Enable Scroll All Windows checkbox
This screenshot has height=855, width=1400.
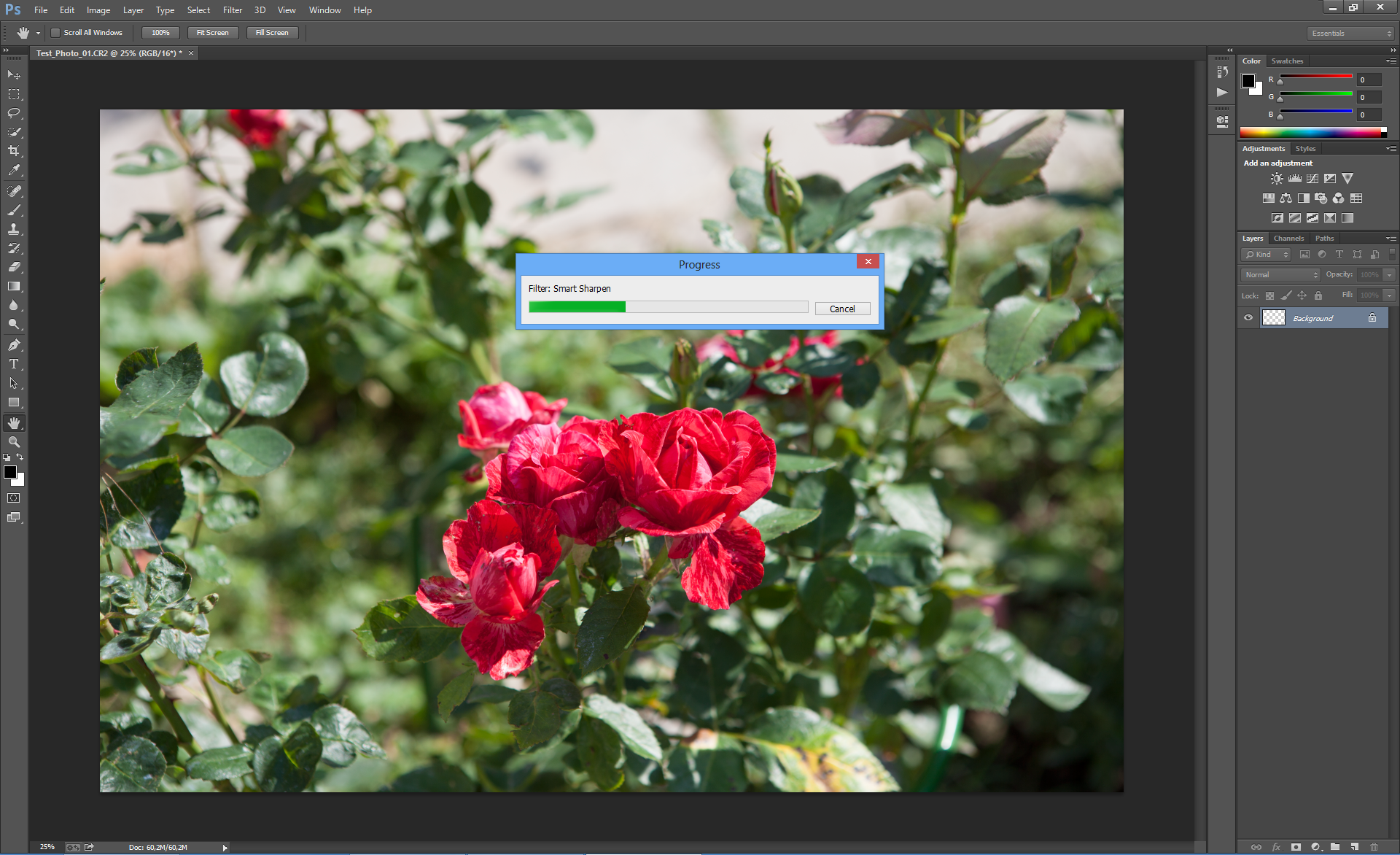point(55,33)
